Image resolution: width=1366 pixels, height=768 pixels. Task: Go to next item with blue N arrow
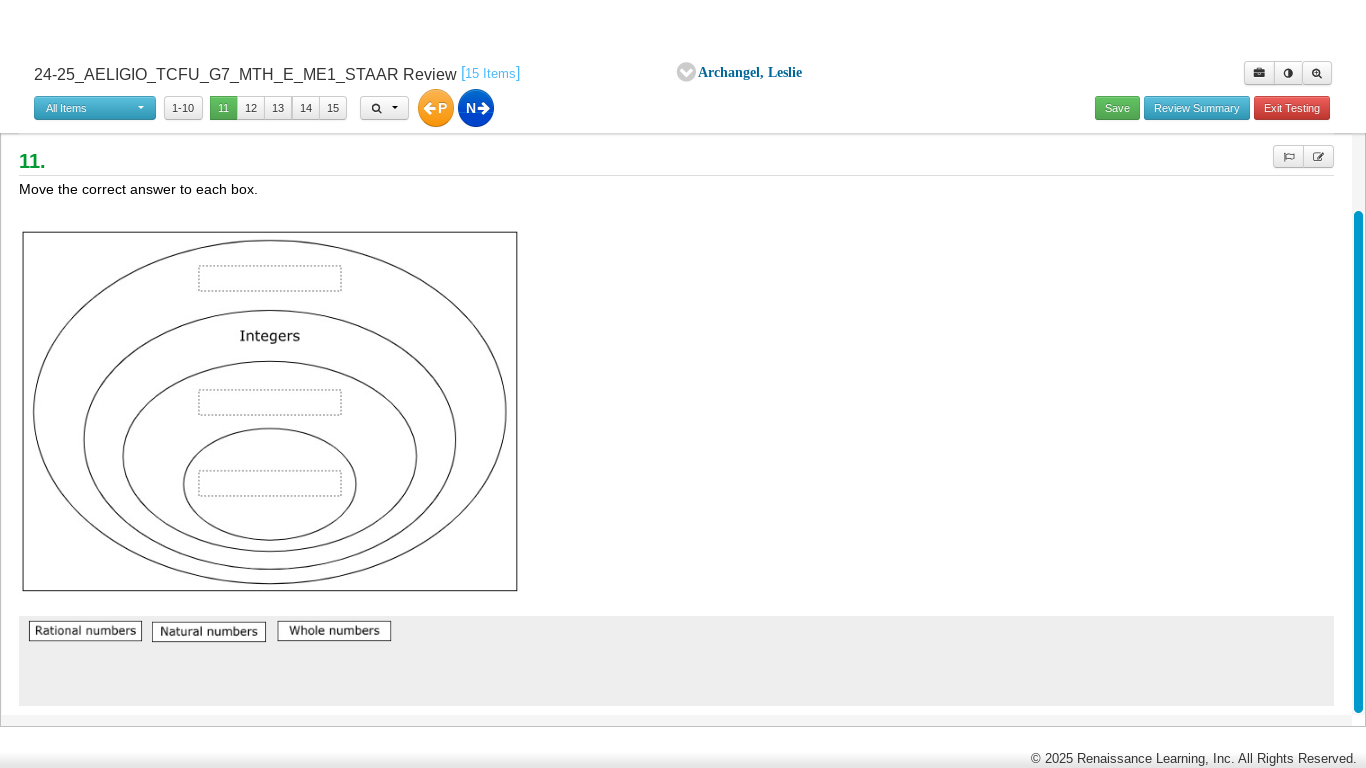476,108
